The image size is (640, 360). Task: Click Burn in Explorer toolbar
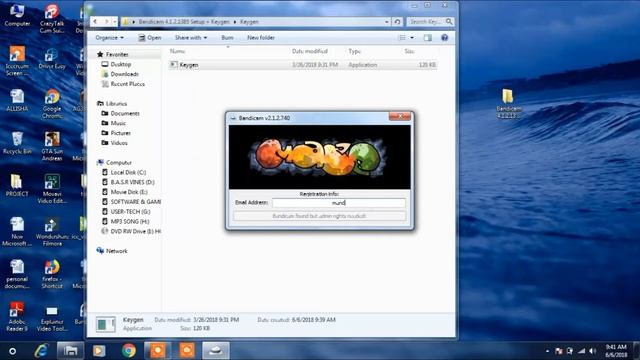[227, 38]
